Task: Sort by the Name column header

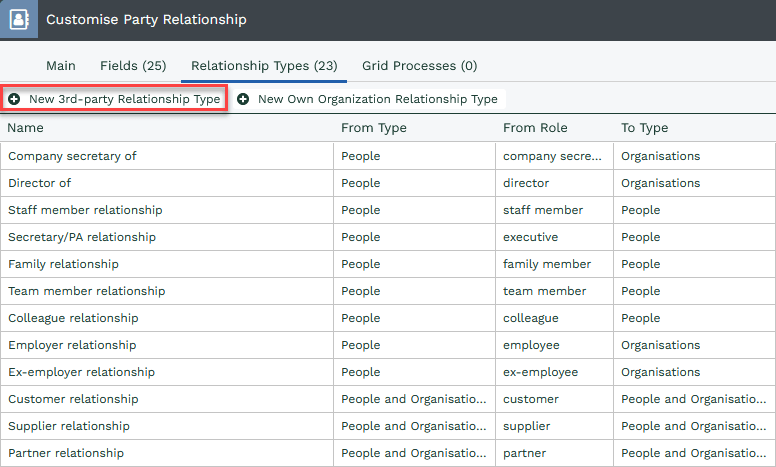Action: (x=25, y=128)
